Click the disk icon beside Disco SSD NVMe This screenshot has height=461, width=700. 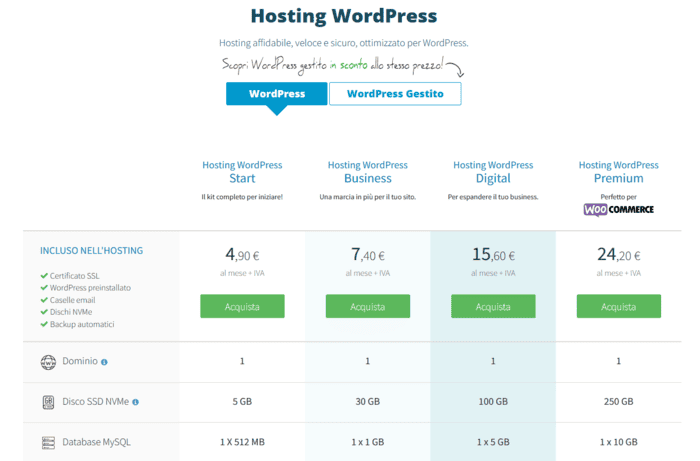[x=49, y=402]
